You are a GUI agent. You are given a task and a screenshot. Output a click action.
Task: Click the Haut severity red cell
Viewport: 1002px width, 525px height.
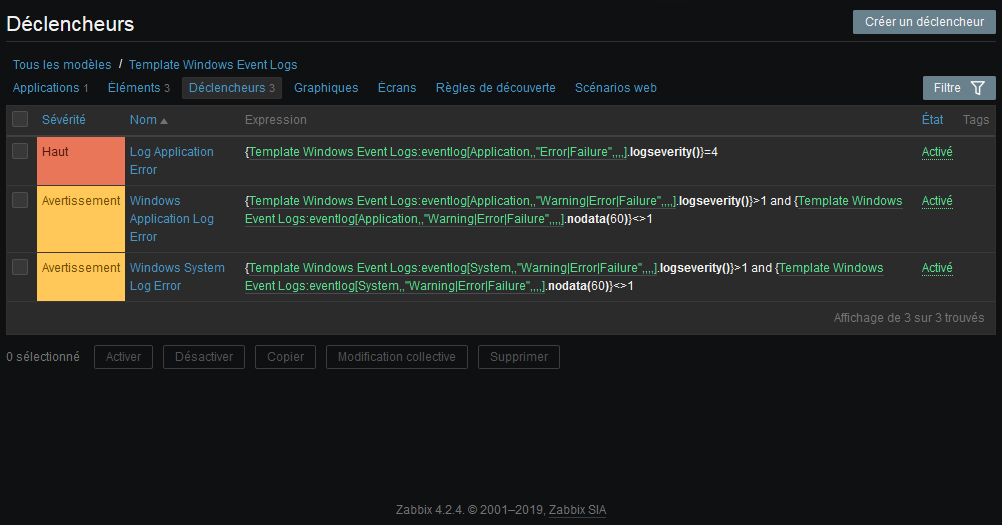click(x=81, y=161)
